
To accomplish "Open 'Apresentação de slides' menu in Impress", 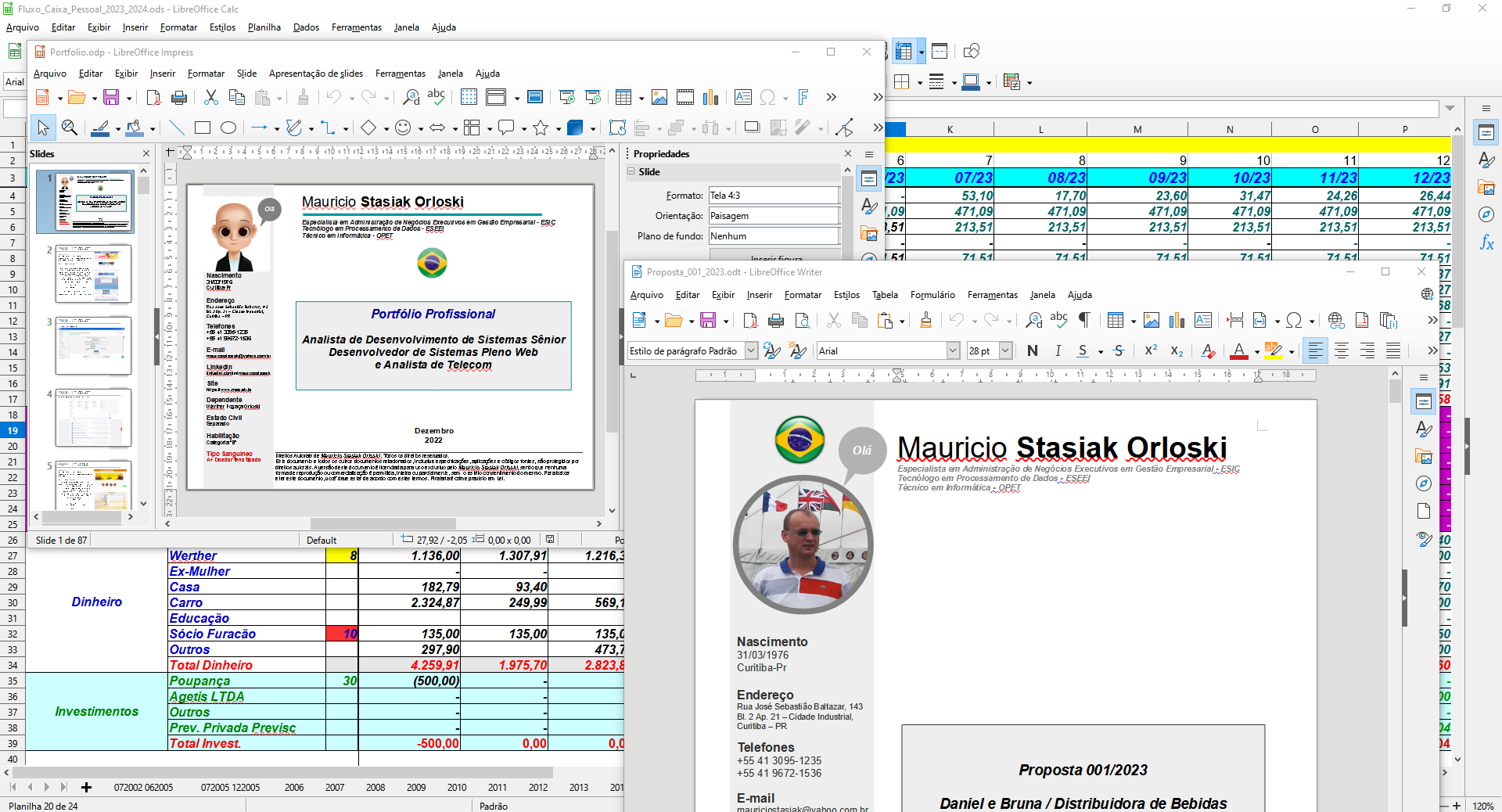I will 316,74.
